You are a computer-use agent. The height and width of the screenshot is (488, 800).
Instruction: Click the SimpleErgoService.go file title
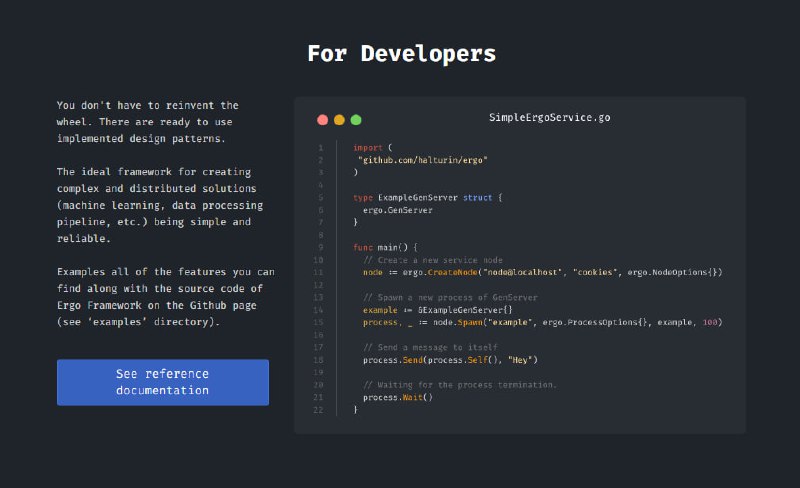pyautogui.click(x=549, y=118)
